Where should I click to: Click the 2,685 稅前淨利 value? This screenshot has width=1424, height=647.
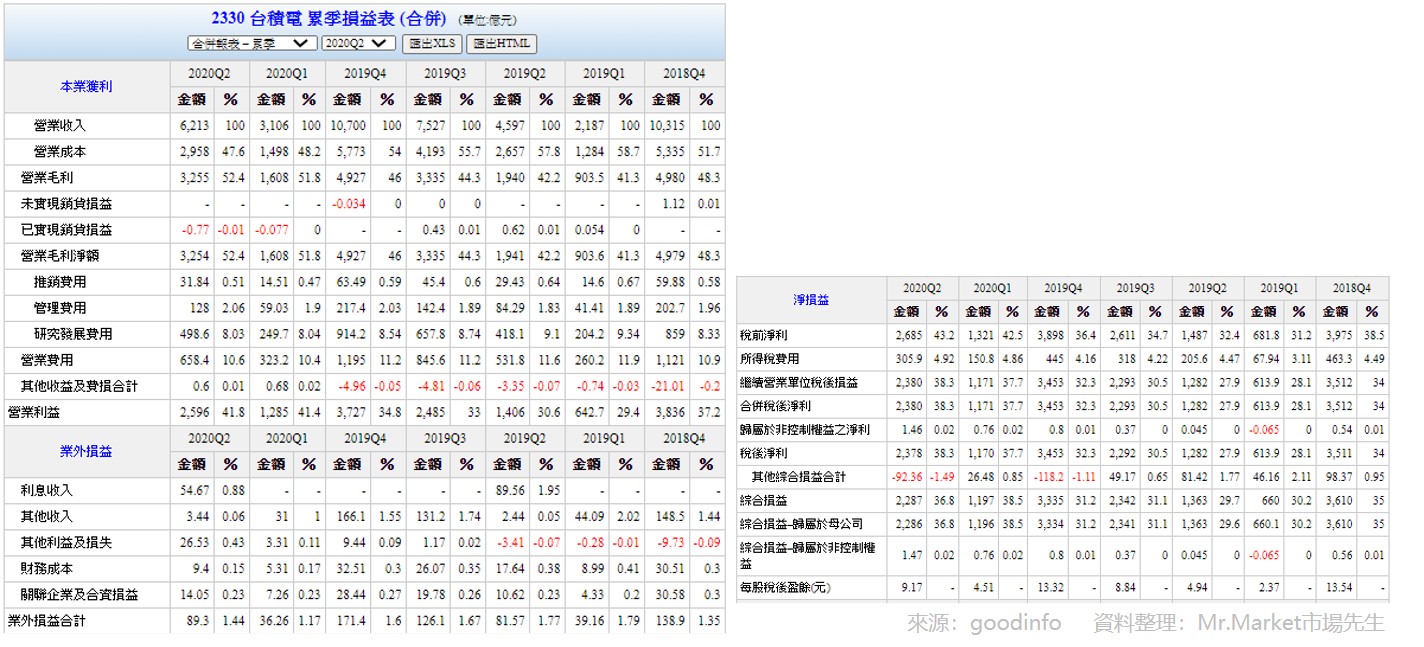[908, 335]
